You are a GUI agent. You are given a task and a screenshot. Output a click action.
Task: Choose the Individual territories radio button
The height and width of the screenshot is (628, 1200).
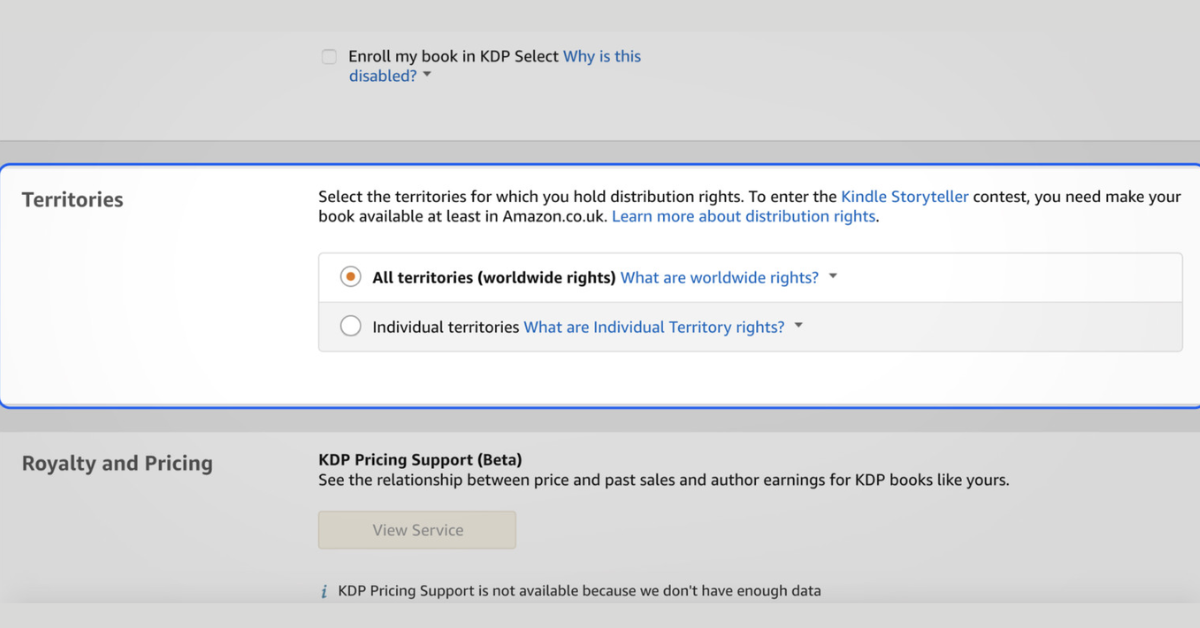click(350, 327)
